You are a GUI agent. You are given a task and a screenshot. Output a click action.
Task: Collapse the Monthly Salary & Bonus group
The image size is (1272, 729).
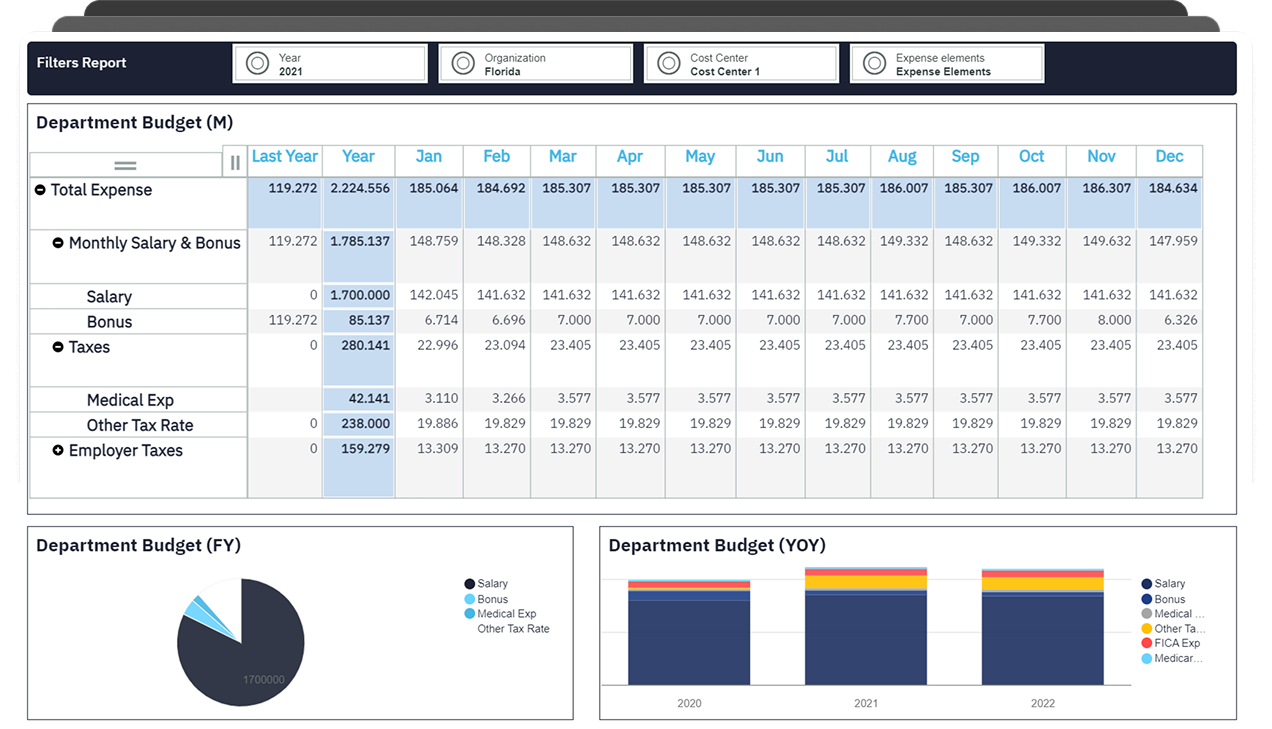click(58, 243)
